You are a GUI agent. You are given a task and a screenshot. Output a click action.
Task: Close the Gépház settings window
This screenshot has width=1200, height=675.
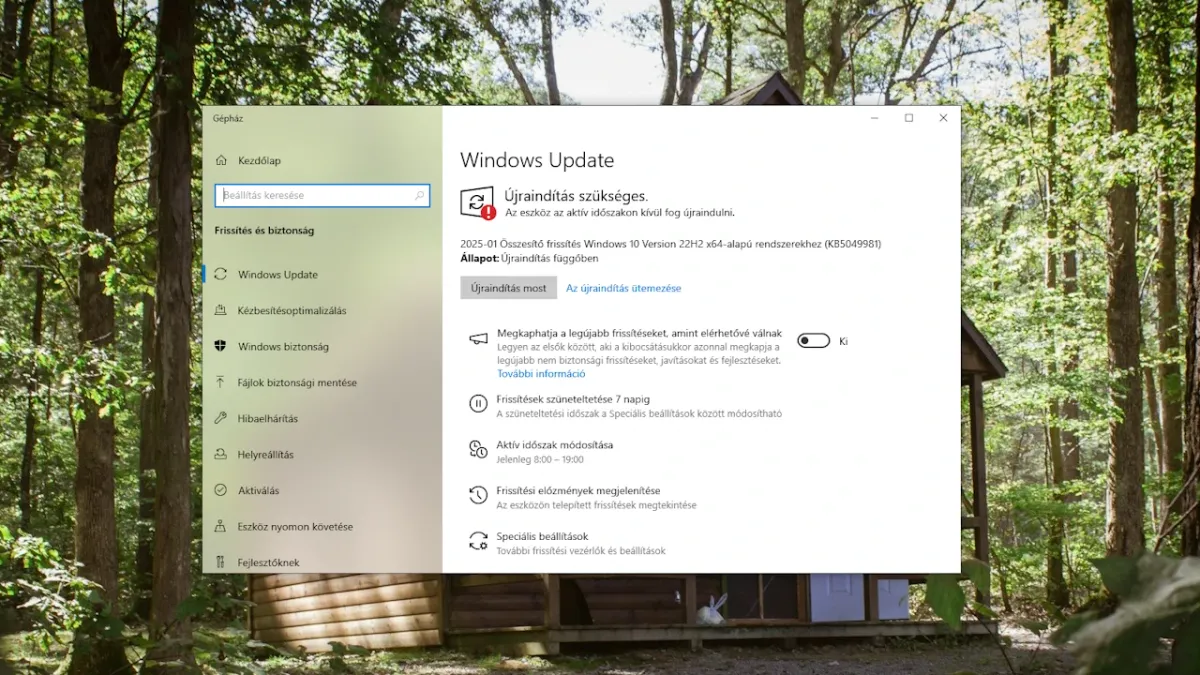pos(943,118)
